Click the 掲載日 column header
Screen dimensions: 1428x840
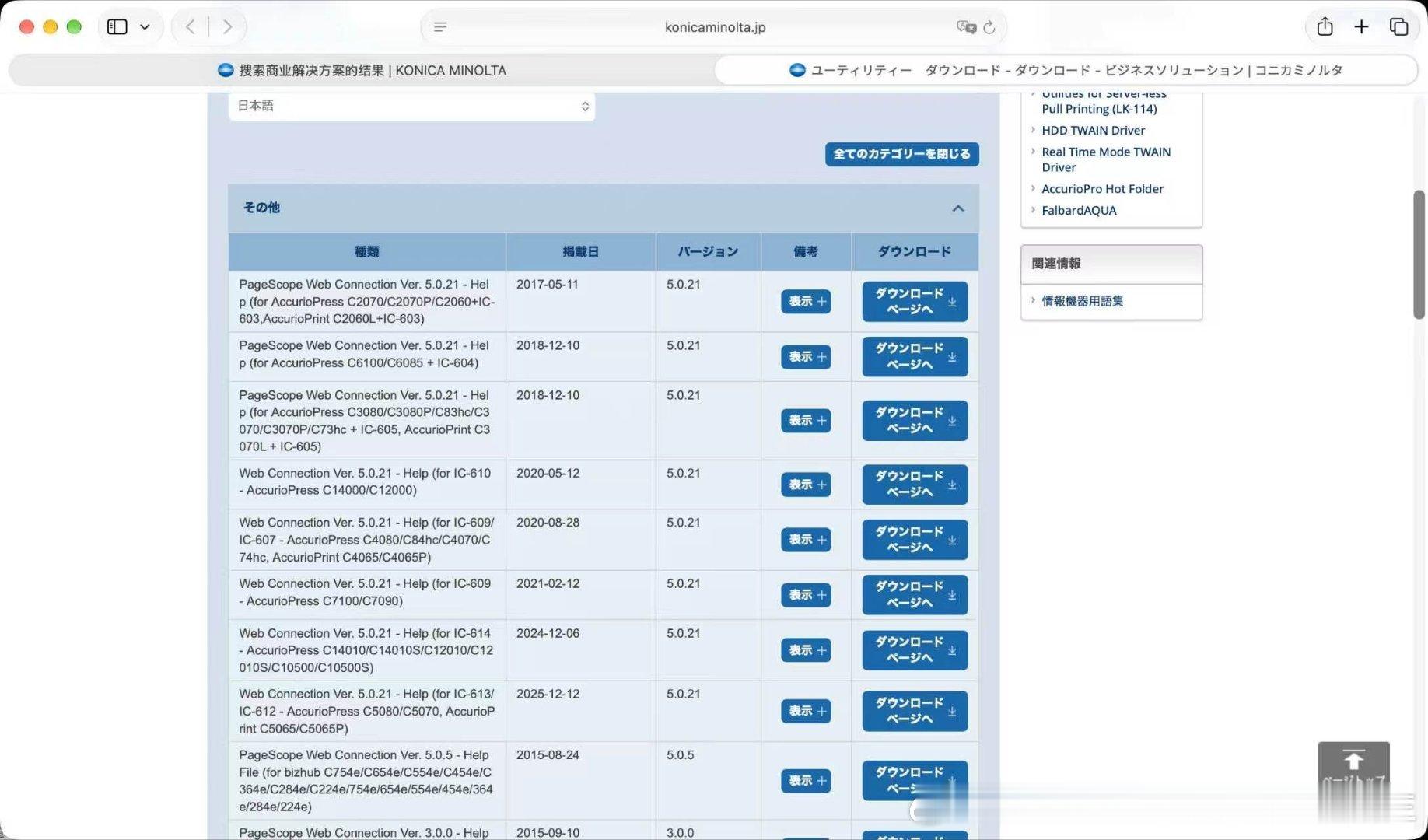tap(580, 252)
